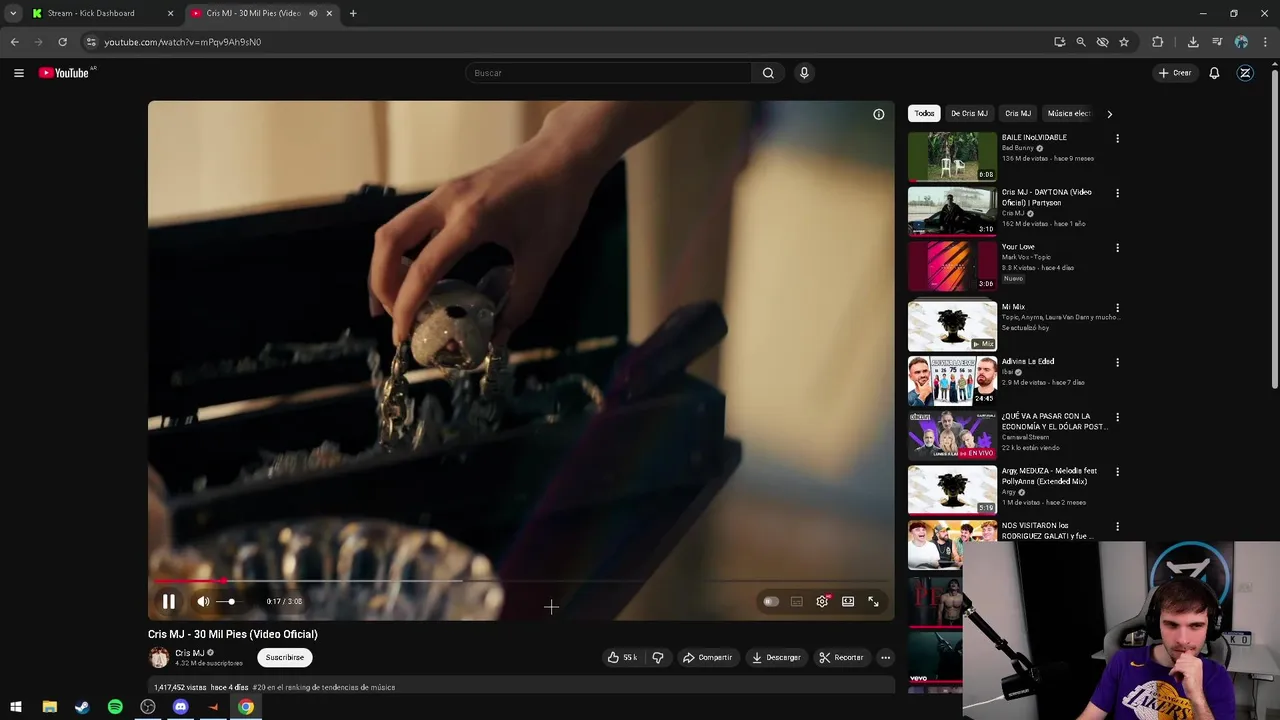
Task: Like the video (55 k)
Action: (622, 657)
